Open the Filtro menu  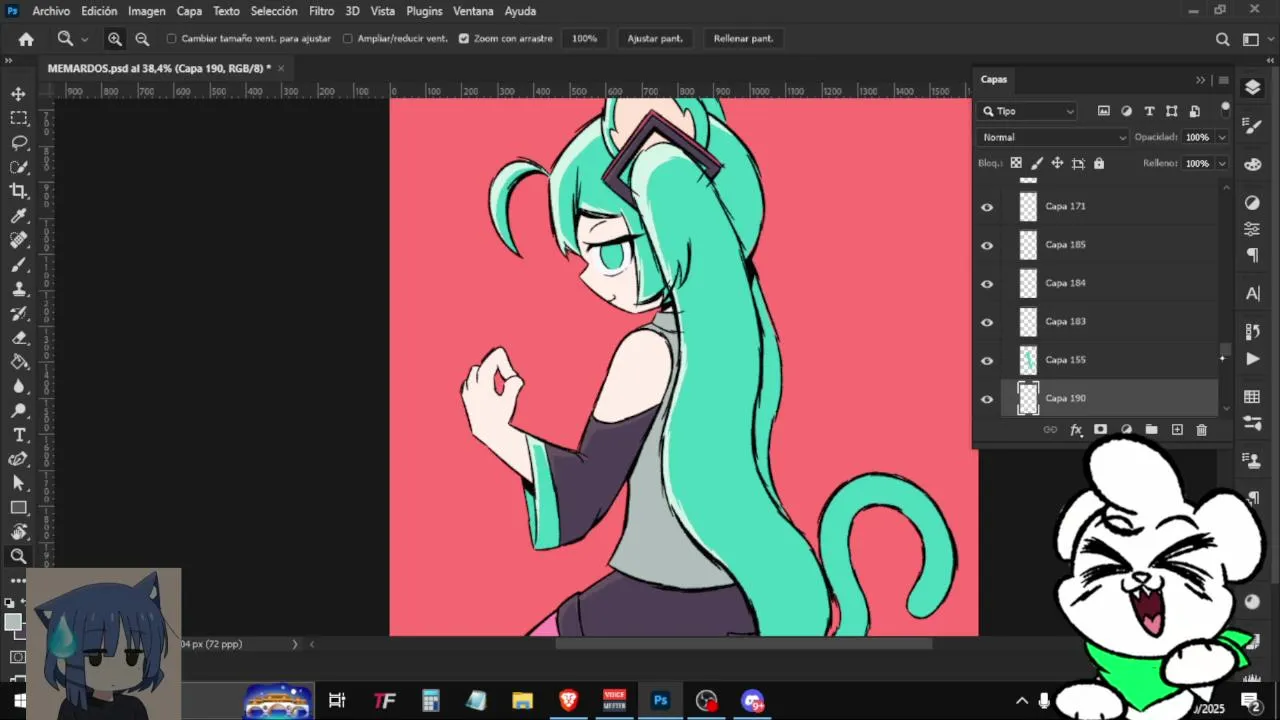[322, 11]
